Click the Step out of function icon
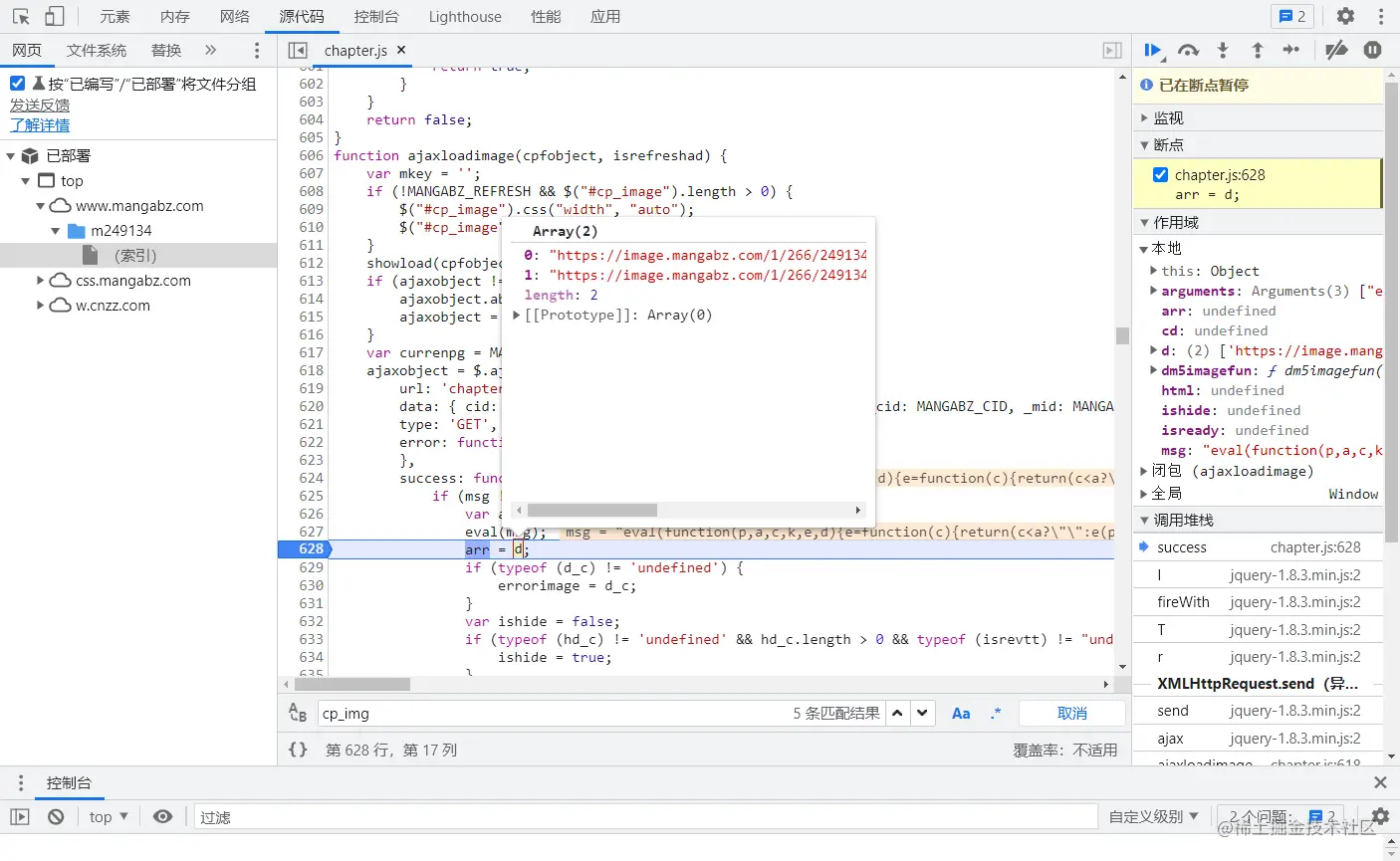Image resolution: width=1400 pixels, height=861 pixels. pyautogui.click(x=1257, y=50)
